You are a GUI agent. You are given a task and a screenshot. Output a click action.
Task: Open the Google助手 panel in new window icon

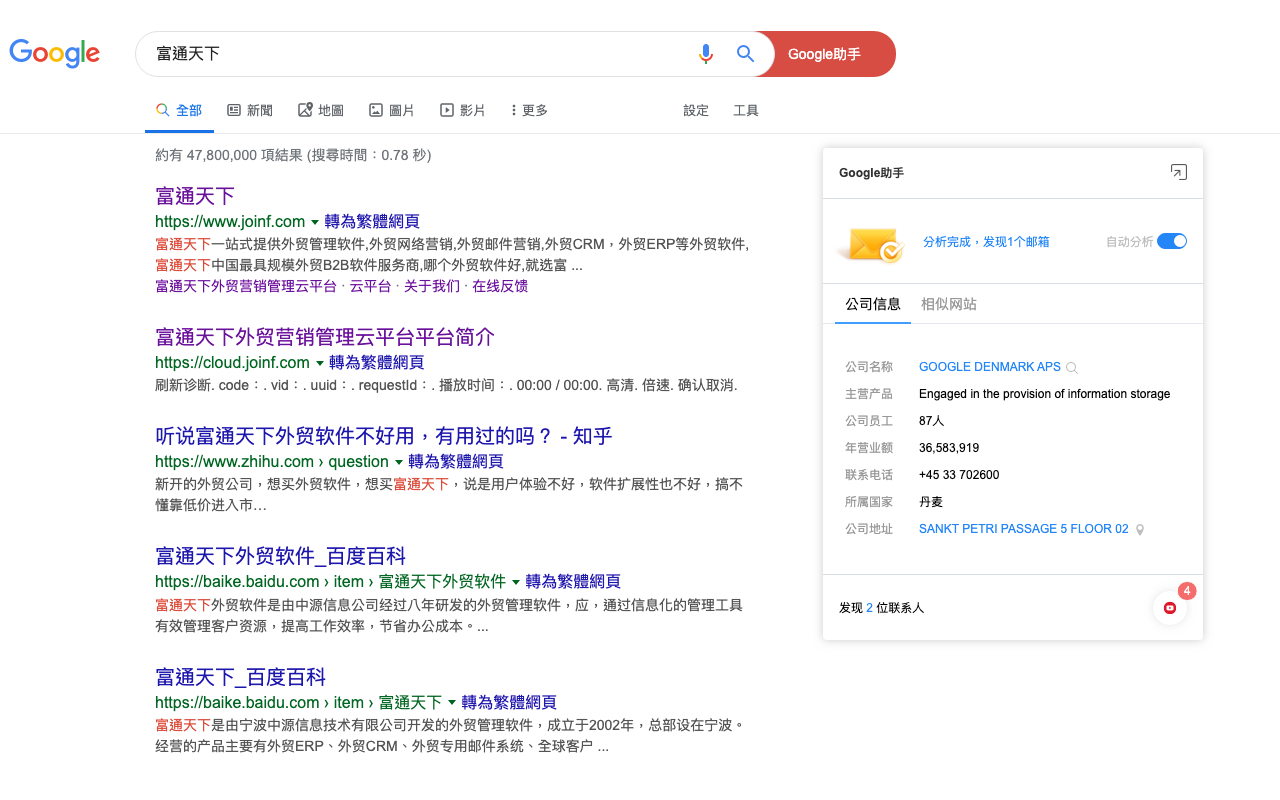[x=1179, y=172]
